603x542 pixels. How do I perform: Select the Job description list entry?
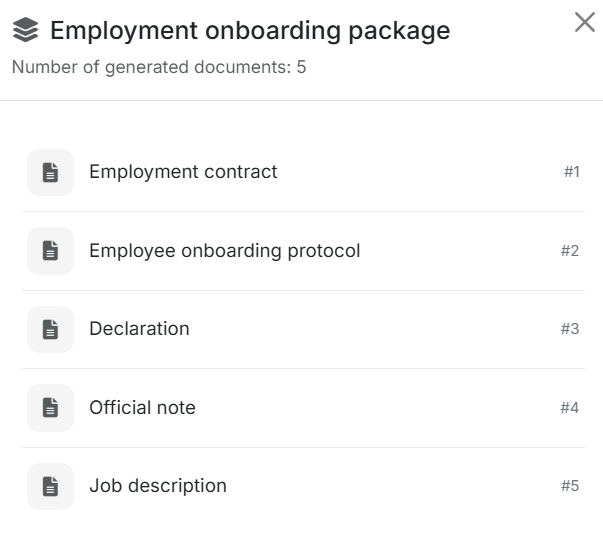158,486
